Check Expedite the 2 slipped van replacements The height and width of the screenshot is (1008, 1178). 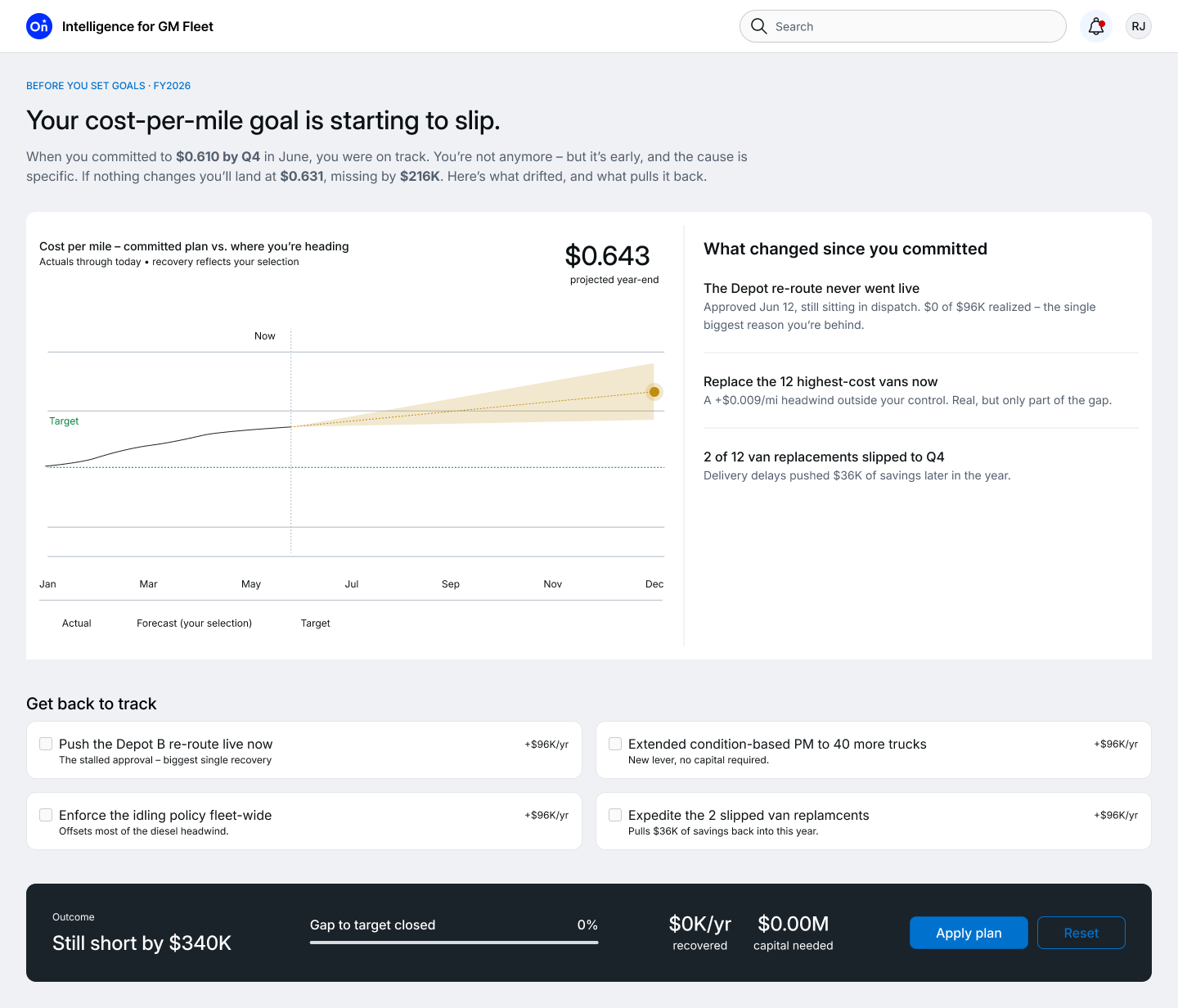tap(615, 815)
